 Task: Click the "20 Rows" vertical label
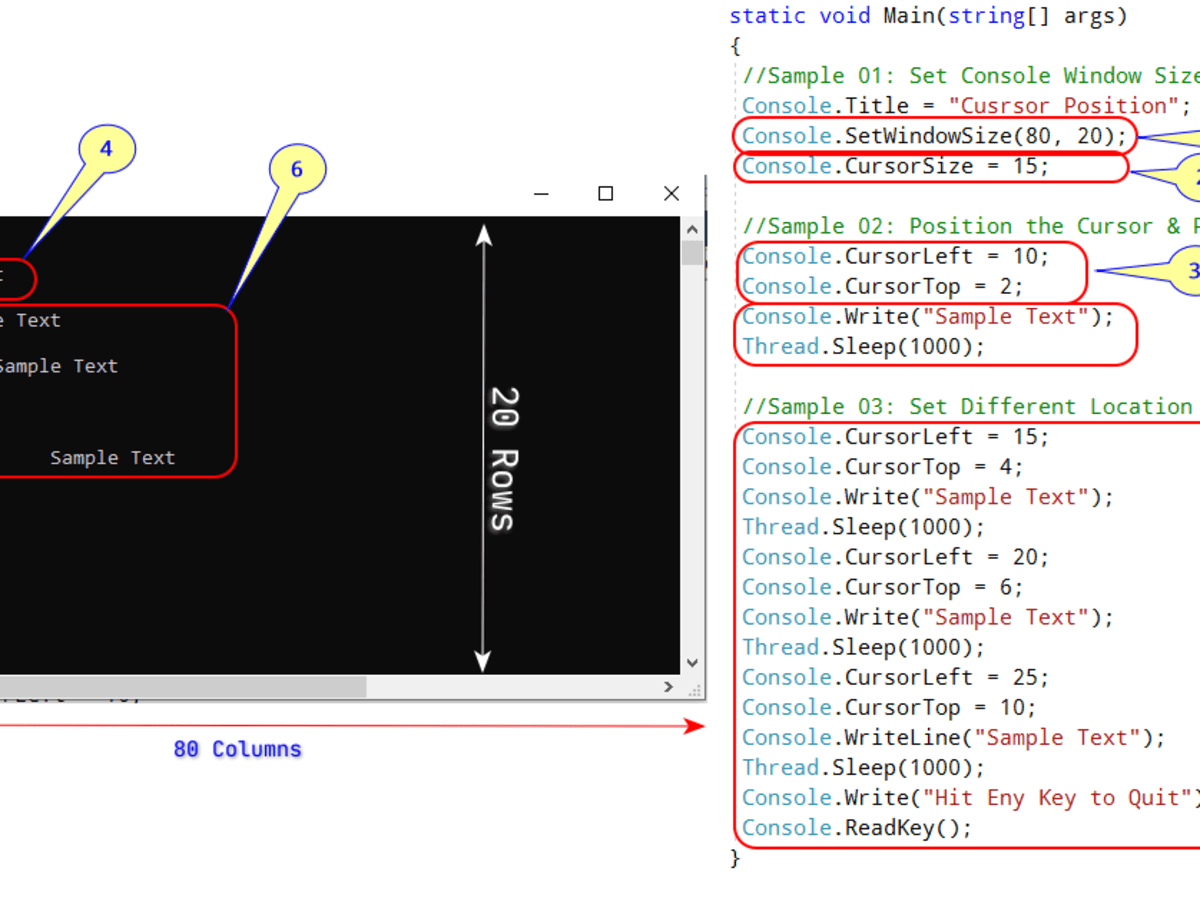coord(502,458)
